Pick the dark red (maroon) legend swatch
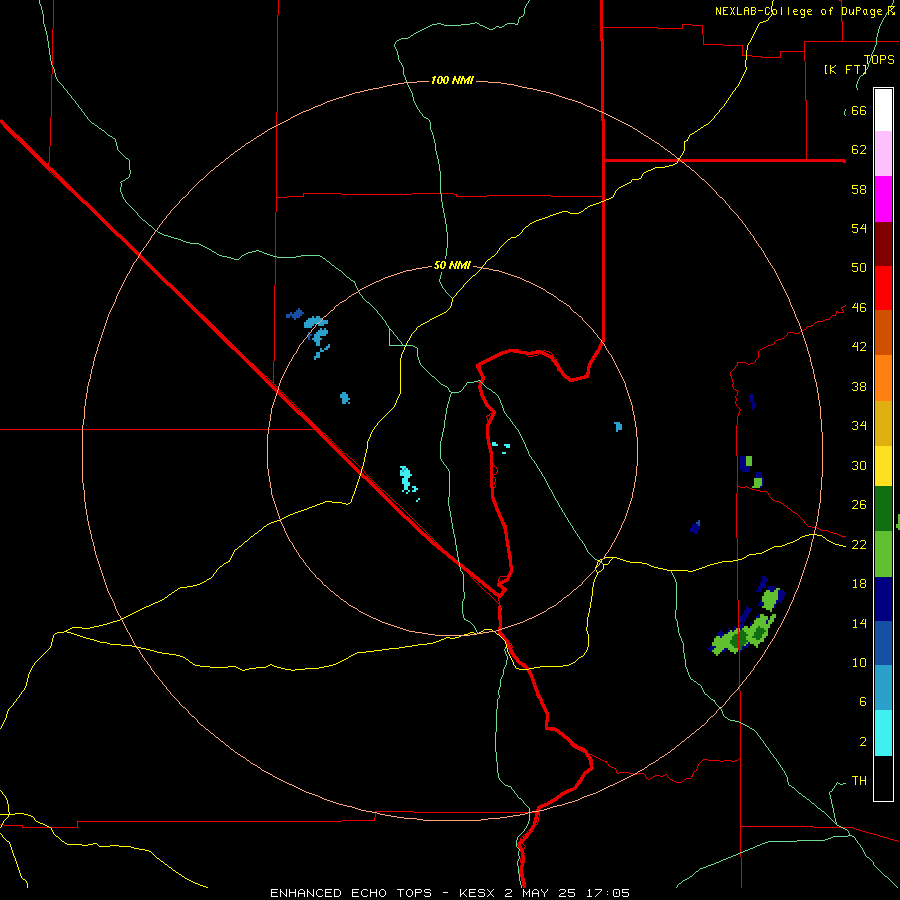 (x=883, y=243)
